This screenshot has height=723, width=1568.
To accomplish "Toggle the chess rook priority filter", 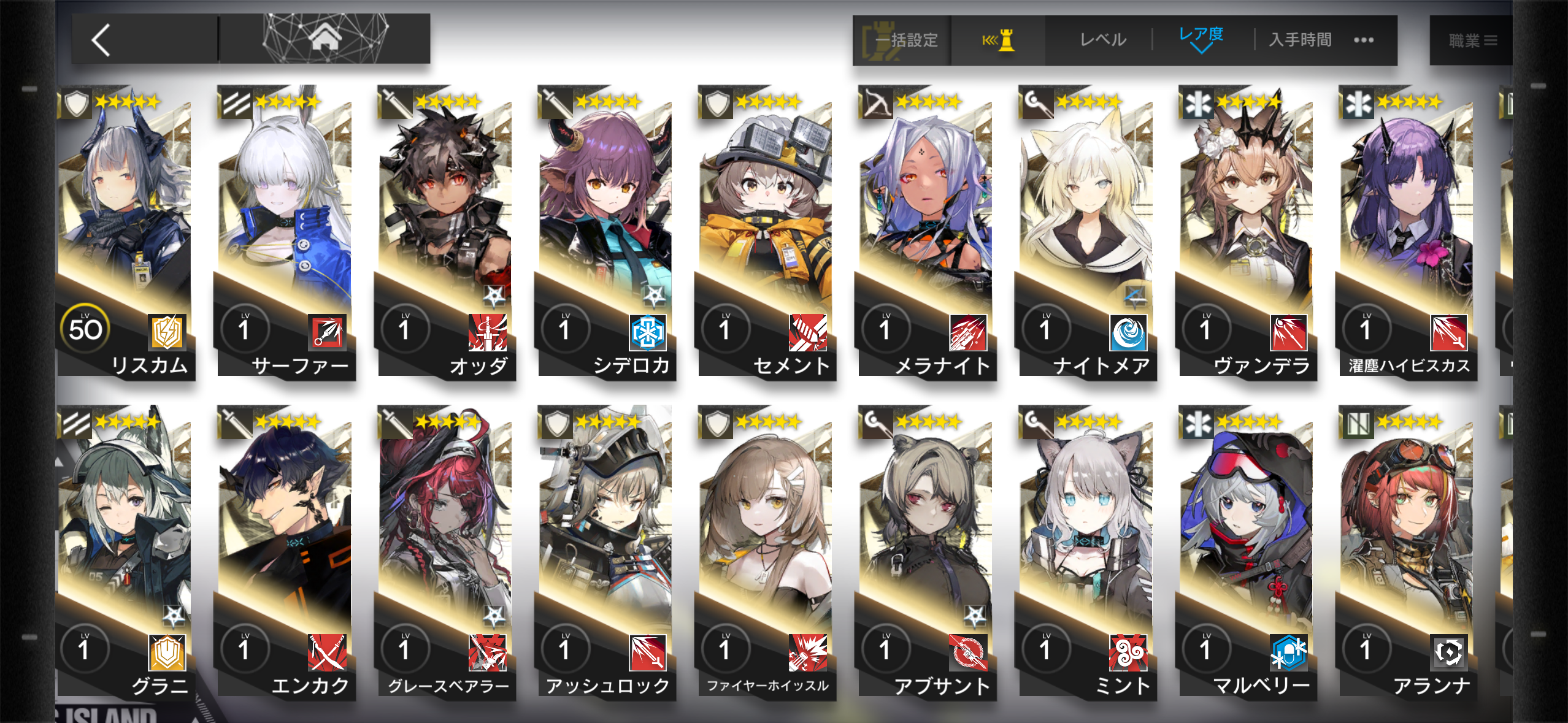I will click(999, 40).
